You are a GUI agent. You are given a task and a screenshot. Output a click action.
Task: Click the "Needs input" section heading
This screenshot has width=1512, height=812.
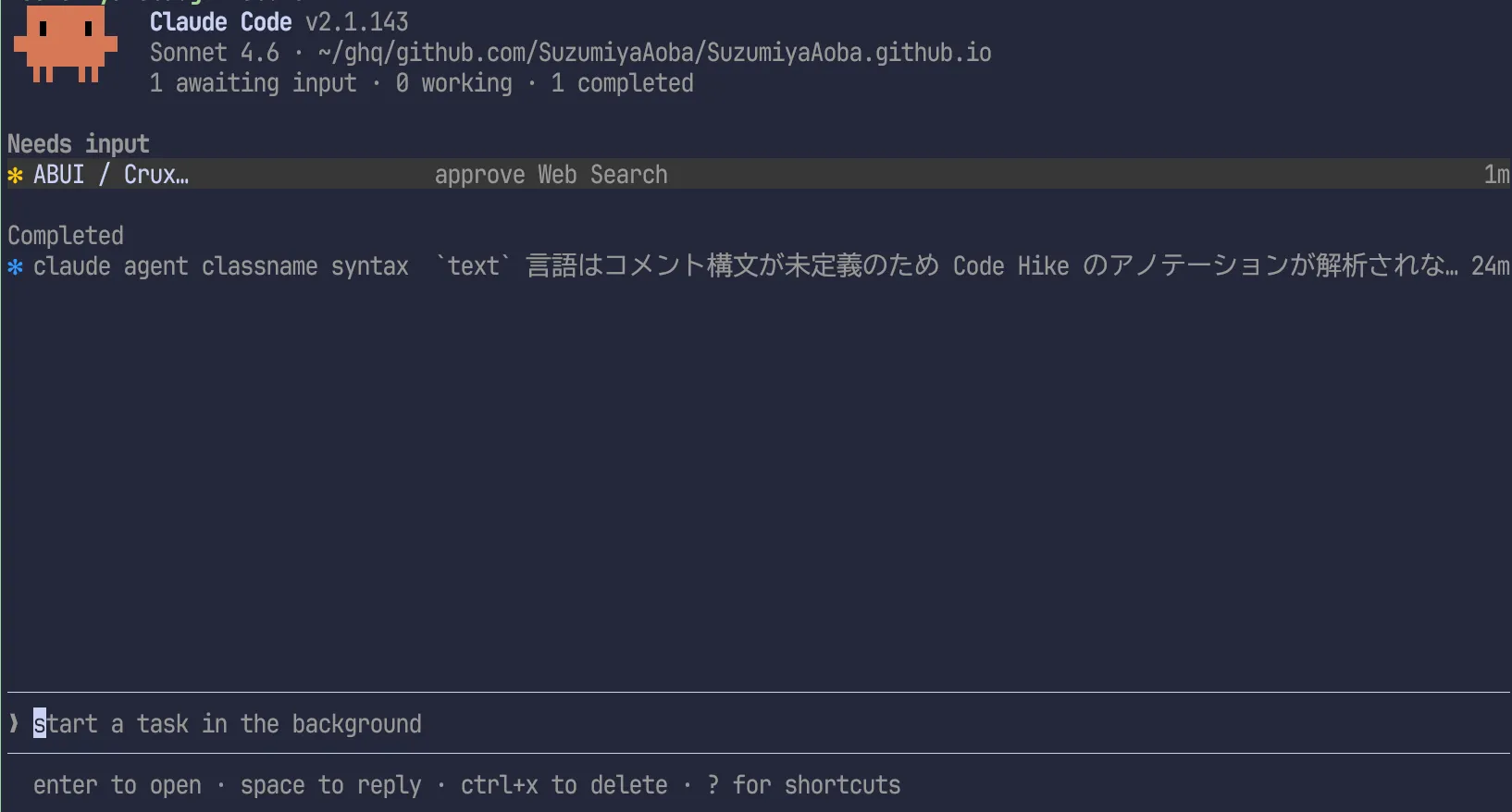(x=79, y=144)
